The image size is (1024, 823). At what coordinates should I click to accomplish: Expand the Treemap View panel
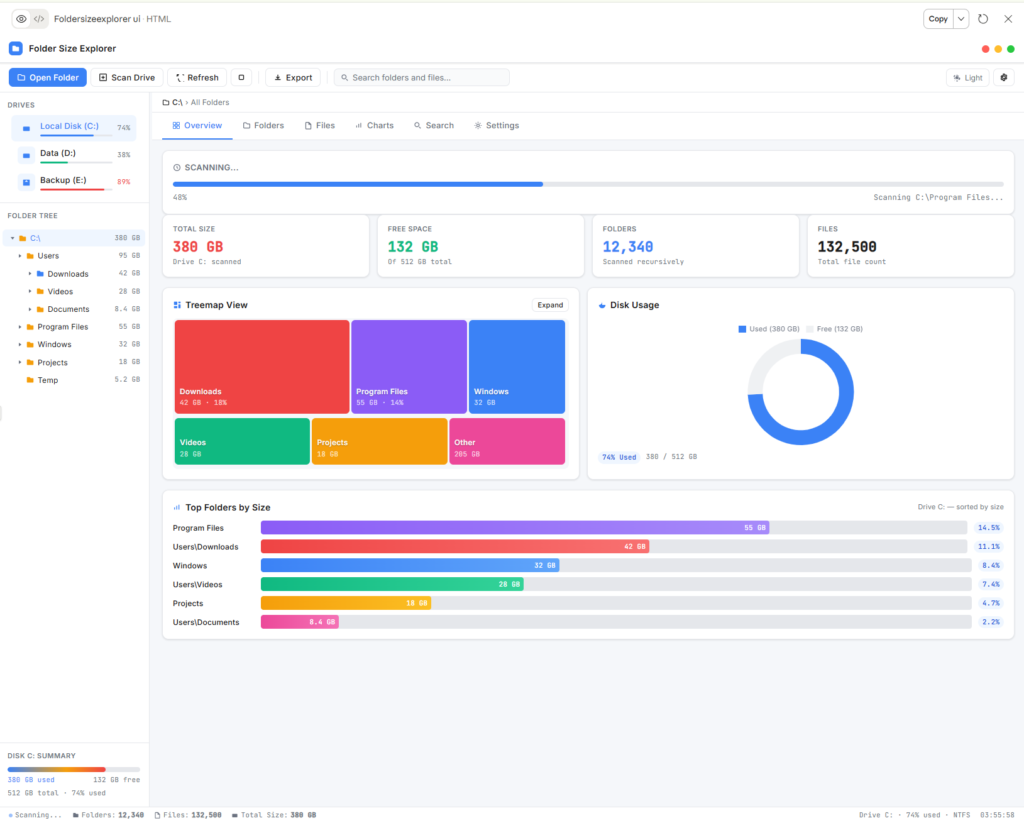(x=549, y=305)
